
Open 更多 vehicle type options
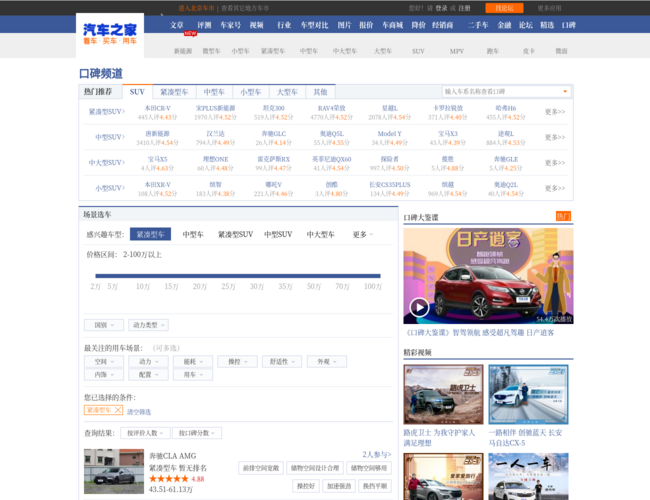click(x=363, y=235)
